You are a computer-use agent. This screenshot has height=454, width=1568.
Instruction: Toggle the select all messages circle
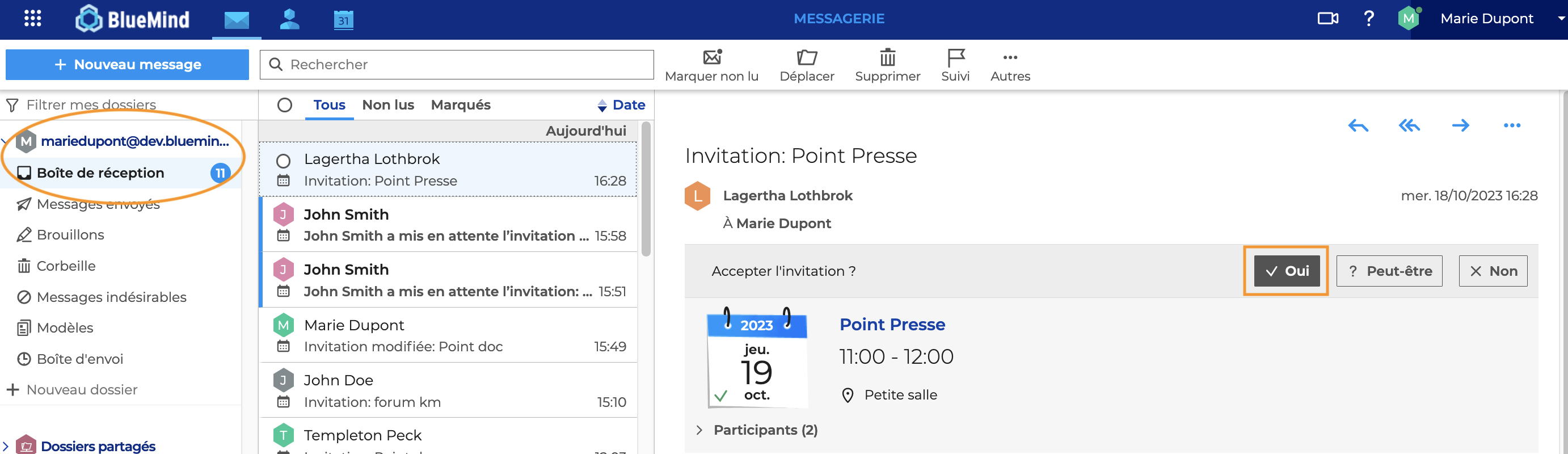coord(284,106)
